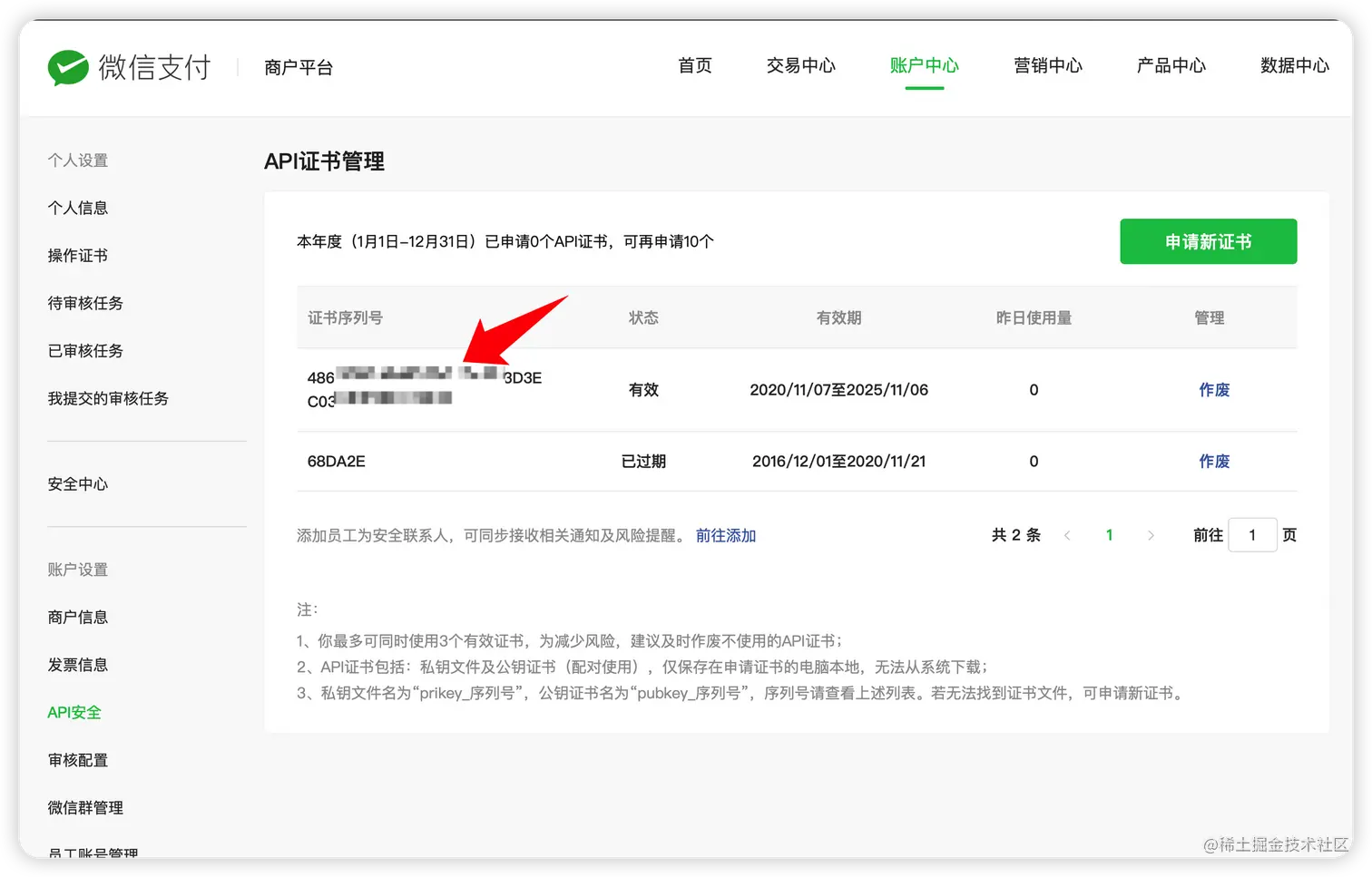This screenshot has width=1372, height=877.
Task: Open 审核配置 in sidebar
Action: [x=78, y=760]
